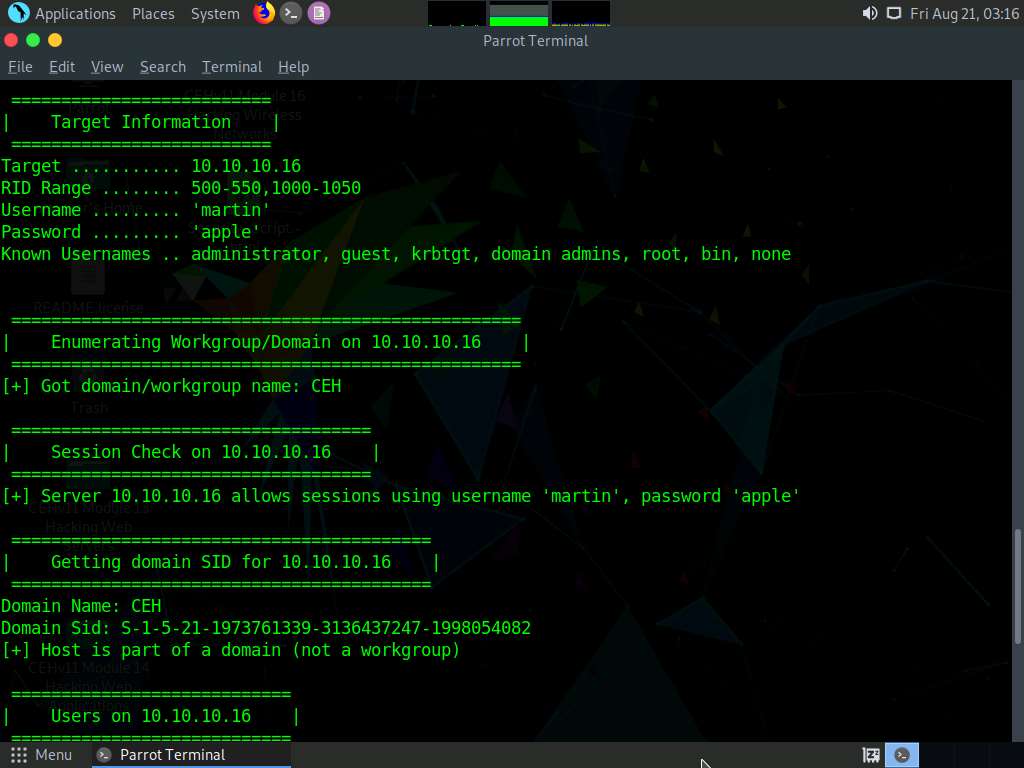The width and height of the screenshot is (1024, 768).
Task: Click the Parrot Terminal taskbar button
Action: [191, 755]
